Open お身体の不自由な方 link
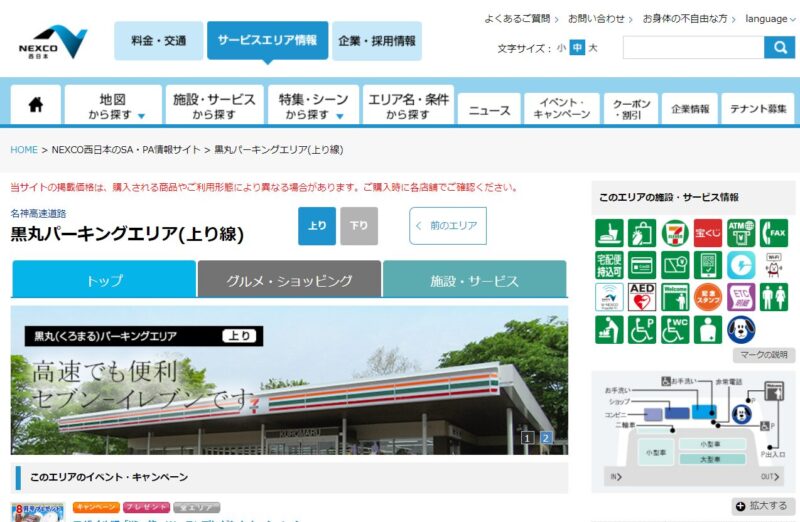The height and width of the screenshot is (522, 800). tap(689, 19)
